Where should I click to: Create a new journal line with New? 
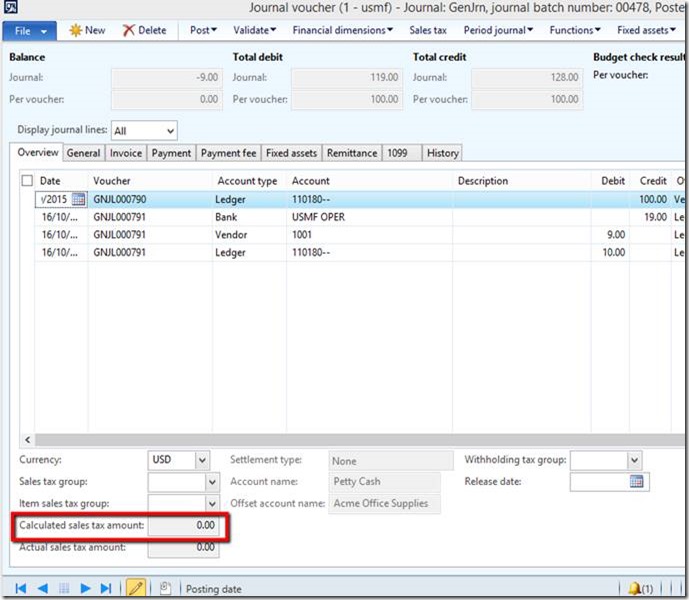tap(87, 30)
